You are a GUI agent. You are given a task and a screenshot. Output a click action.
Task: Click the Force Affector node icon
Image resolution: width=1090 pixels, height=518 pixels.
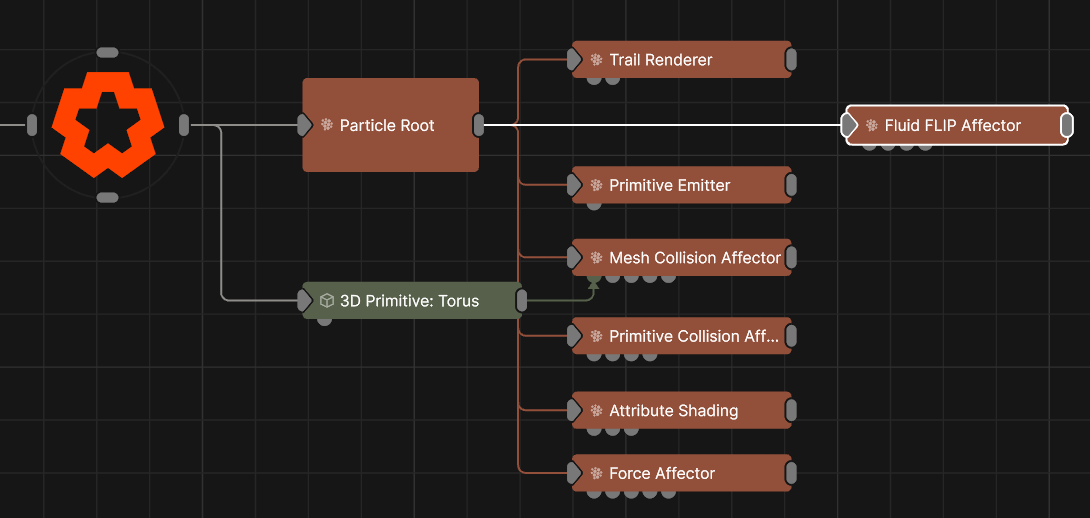(596, 474)
